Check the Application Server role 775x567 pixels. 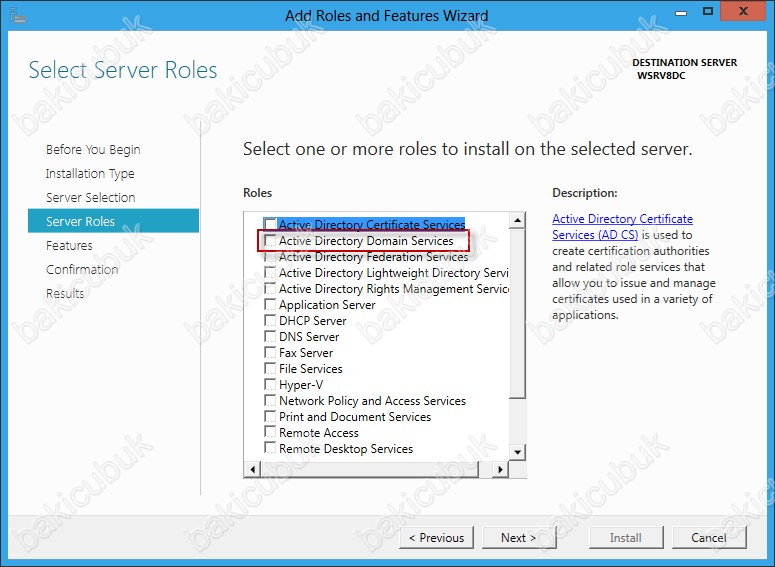pyautogui.click(x=270, y=304)
